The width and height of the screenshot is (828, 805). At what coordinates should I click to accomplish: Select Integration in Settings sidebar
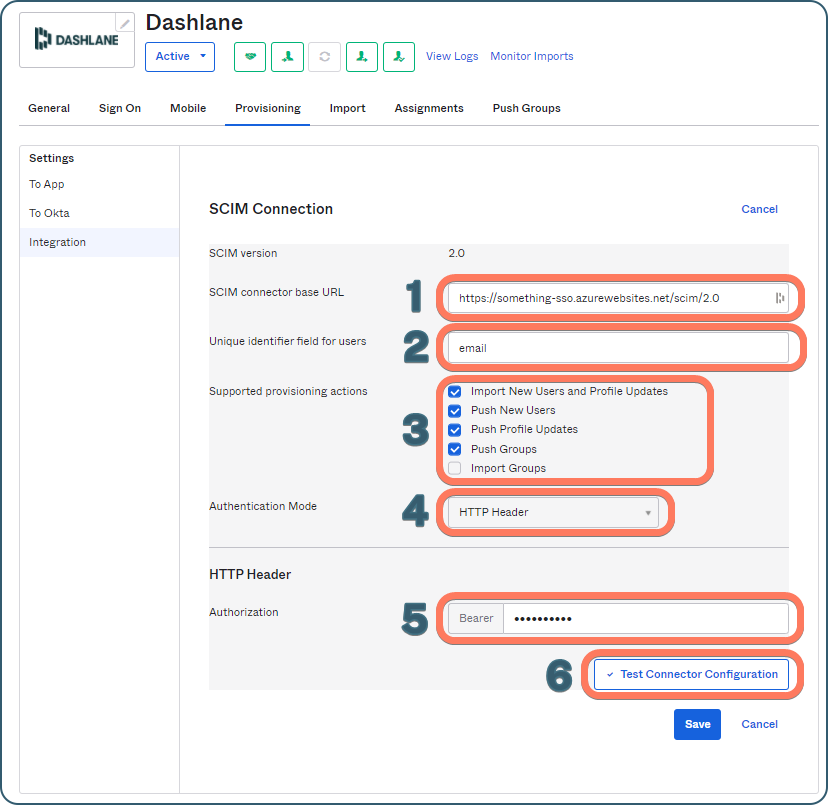[99, 242]
